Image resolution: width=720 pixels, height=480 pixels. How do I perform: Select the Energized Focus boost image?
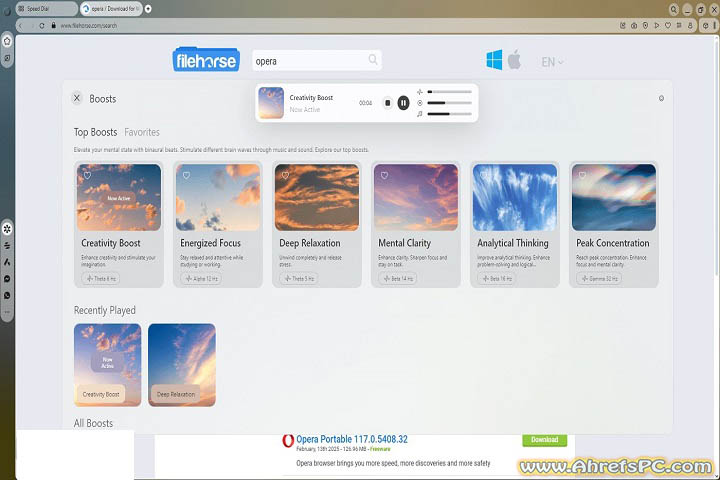(218, 198)
